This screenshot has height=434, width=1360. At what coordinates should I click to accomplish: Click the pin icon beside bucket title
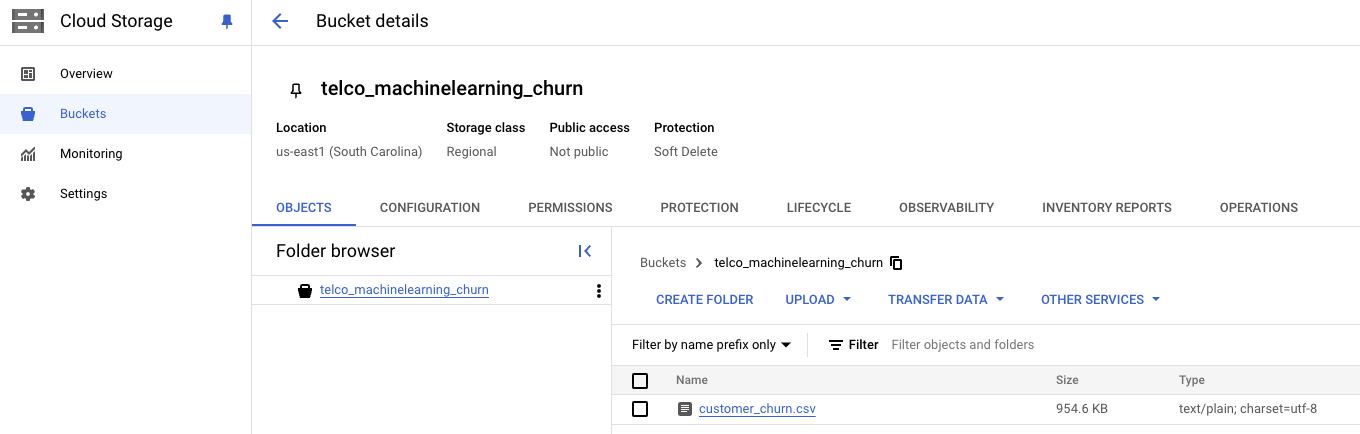[x=296, y=90]
